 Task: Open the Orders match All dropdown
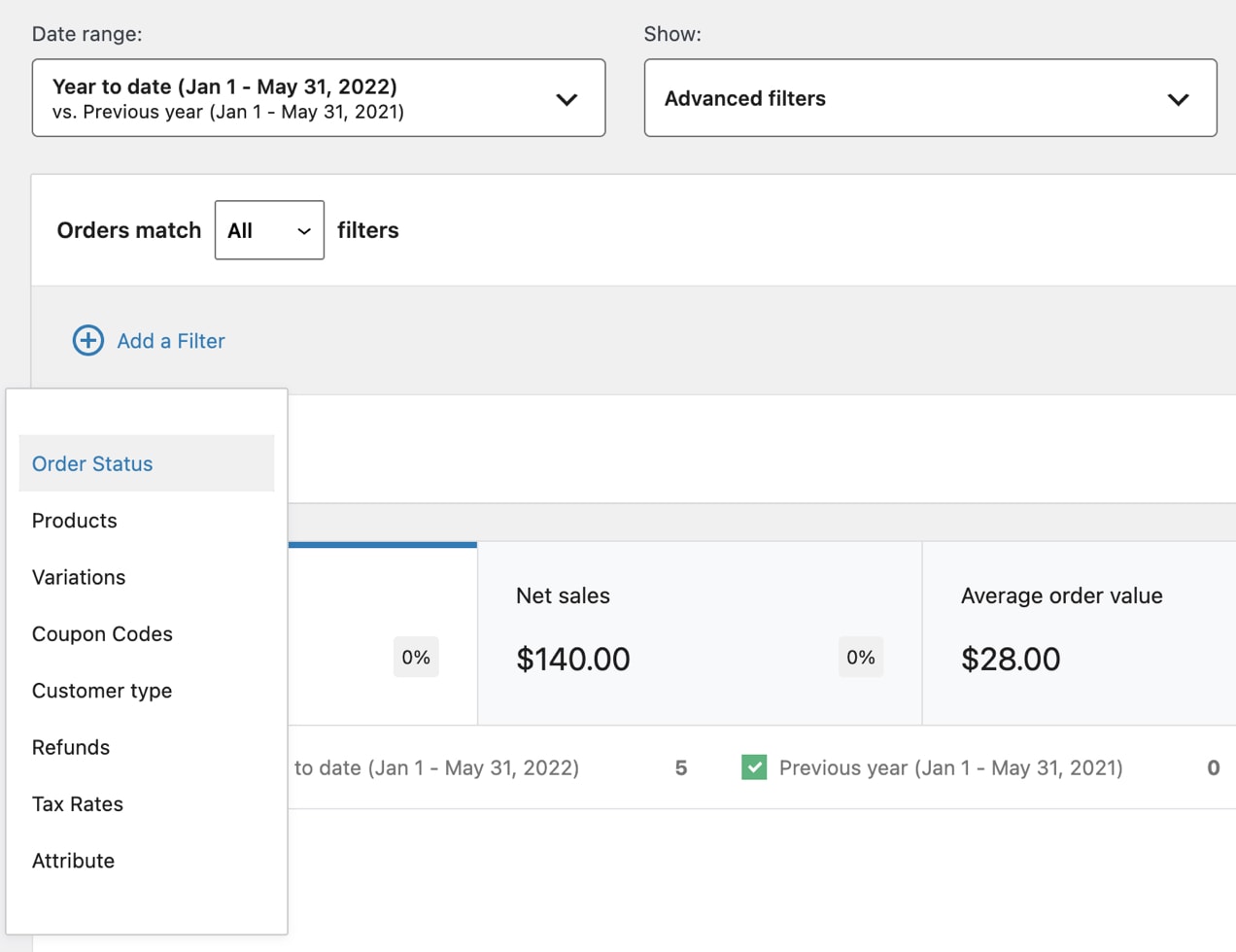coord(268,230)
